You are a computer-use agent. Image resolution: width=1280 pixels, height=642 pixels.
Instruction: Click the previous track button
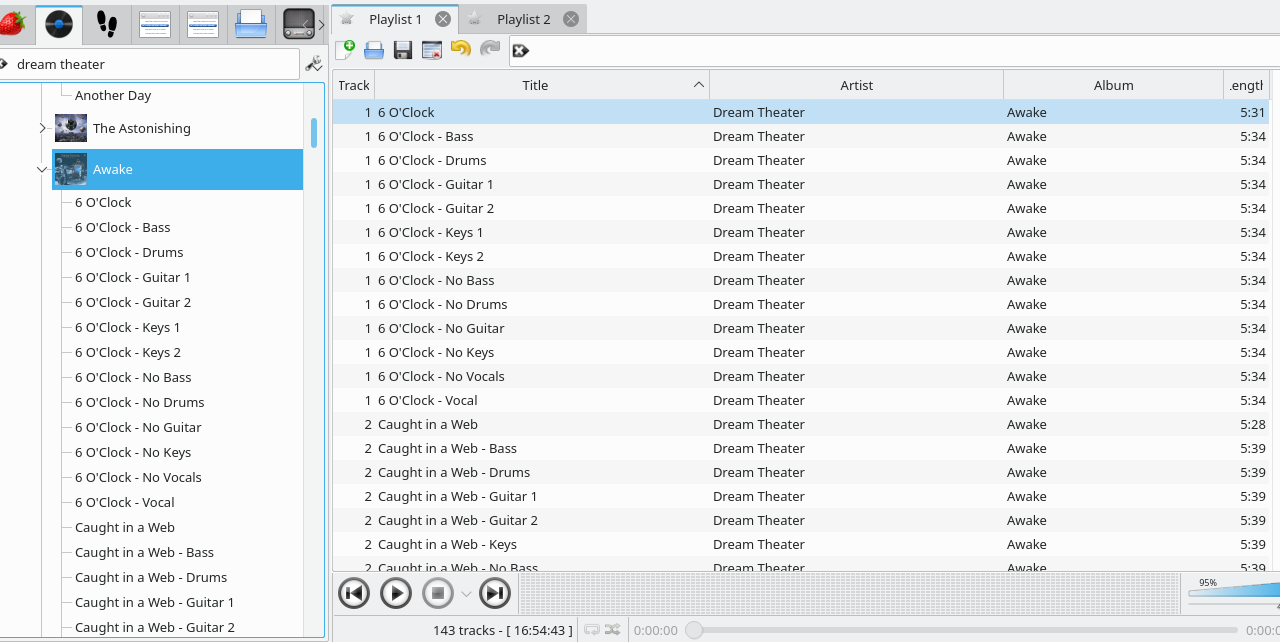353,593
